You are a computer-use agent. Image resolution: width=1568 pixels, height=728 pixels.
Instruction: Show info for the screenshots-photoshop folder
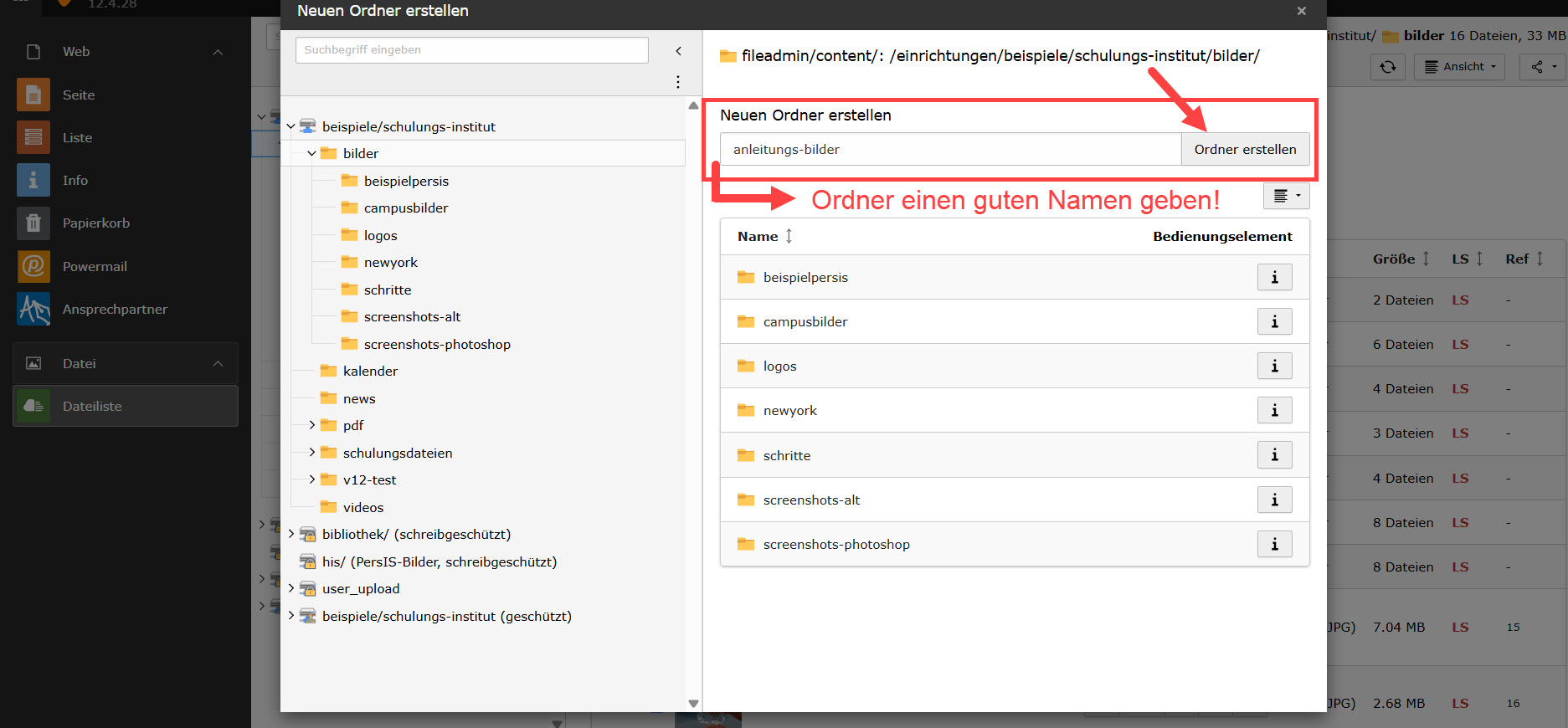[1274, 545]
